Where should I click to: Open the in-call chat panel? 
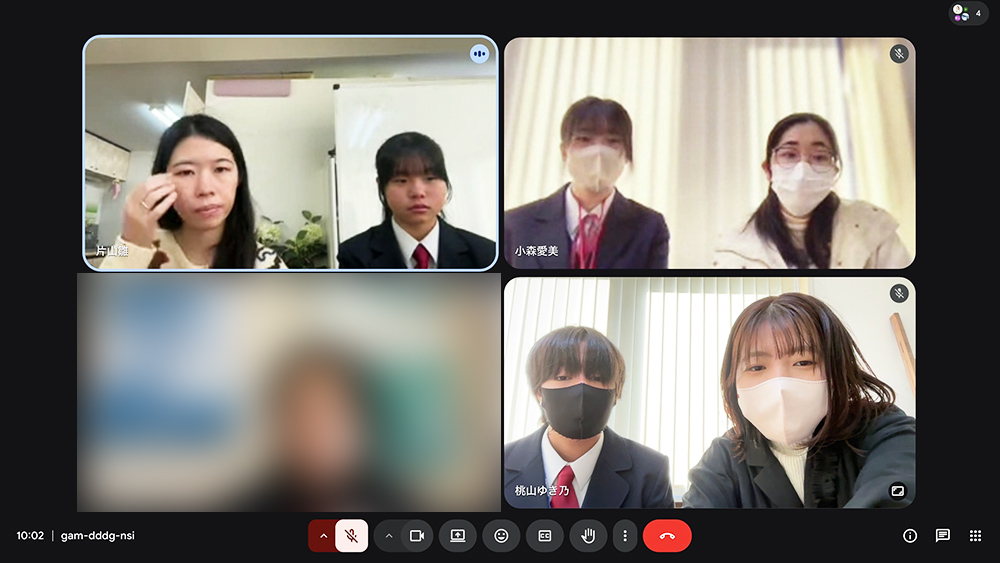(x=942, y=536)
